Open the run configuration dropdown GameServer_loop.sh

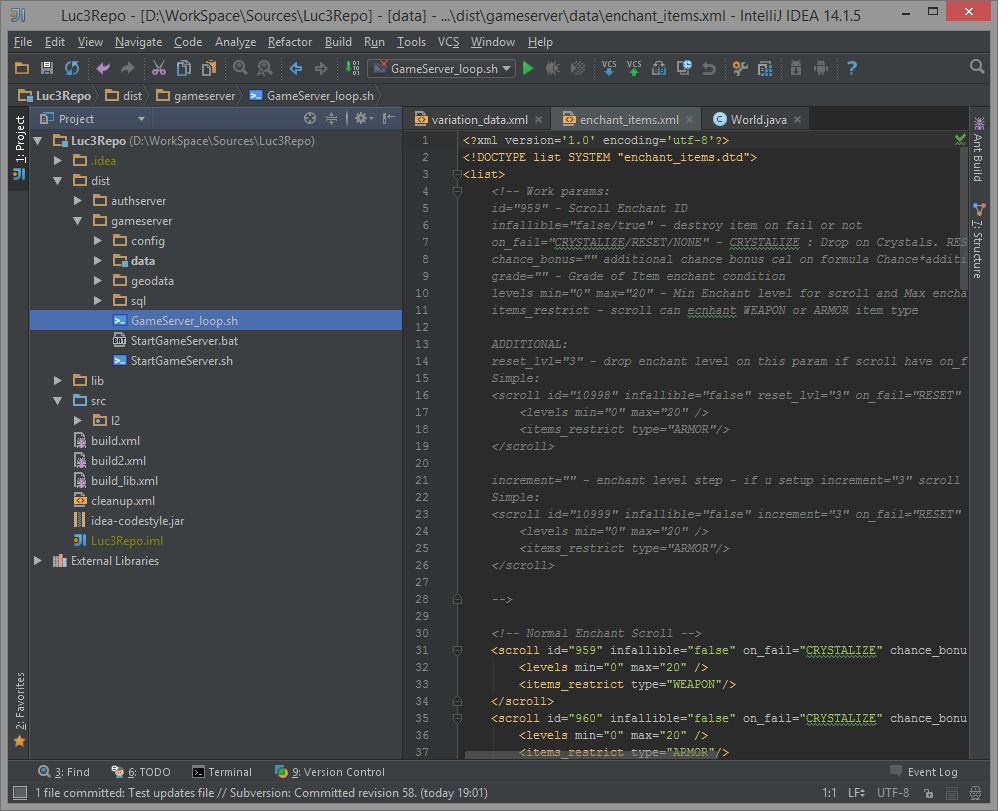coord(442,68)
